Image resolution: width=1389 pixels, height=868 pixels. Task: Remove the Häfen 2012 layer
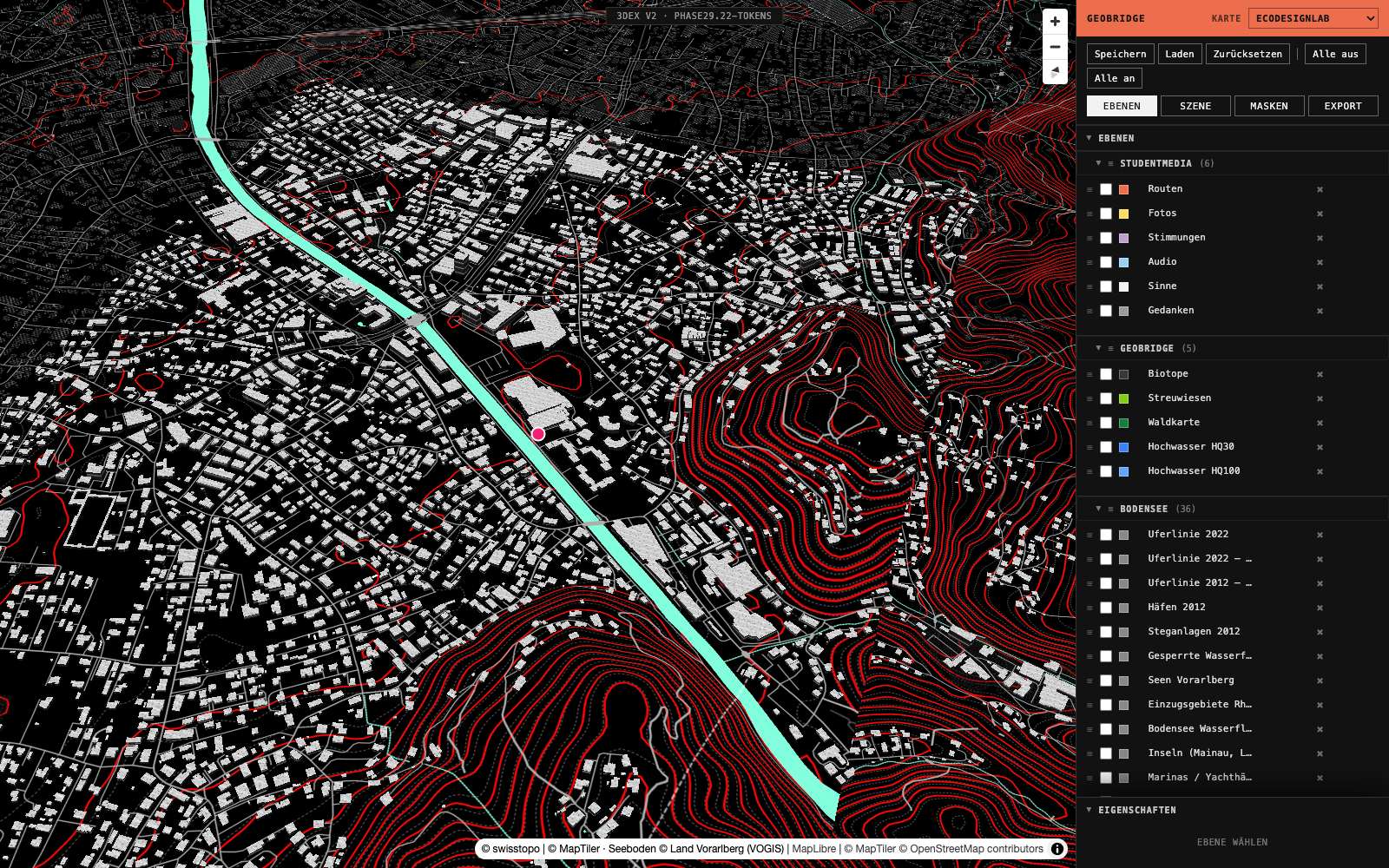[1320, 608]
